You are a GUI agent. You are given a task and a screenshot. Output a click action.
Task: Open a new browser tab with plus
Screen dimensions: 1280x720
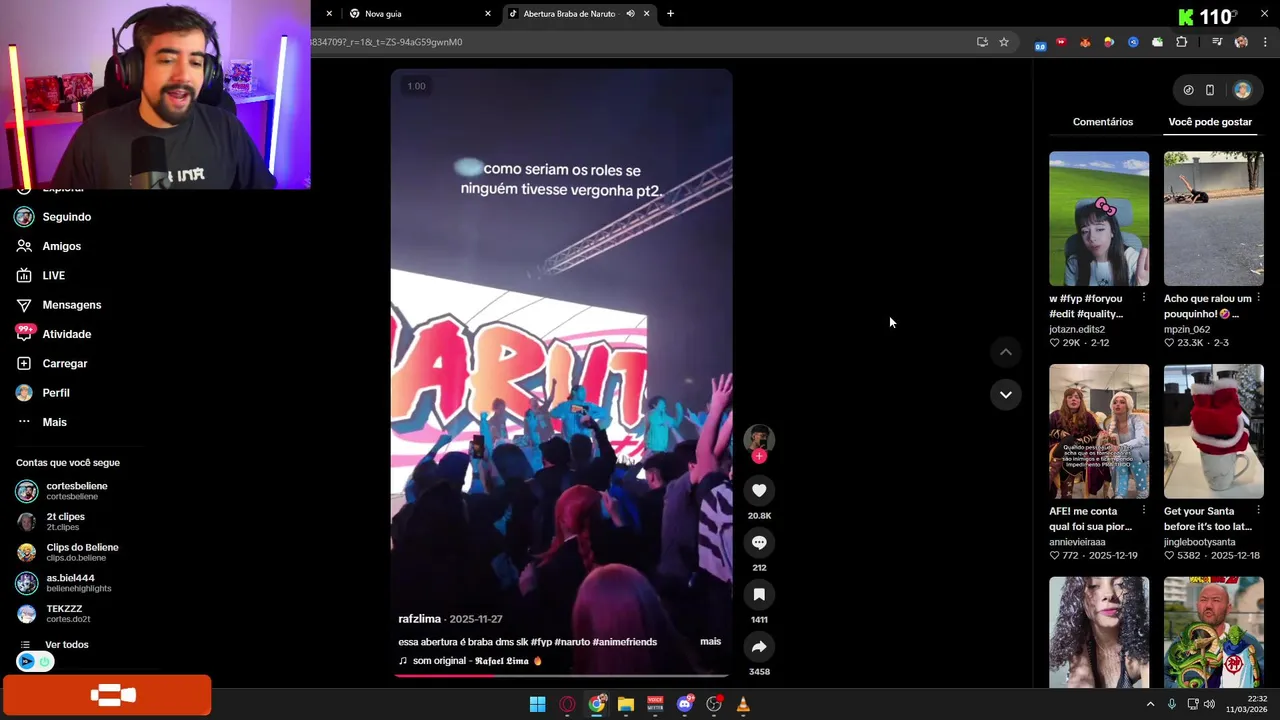[670, 14]
